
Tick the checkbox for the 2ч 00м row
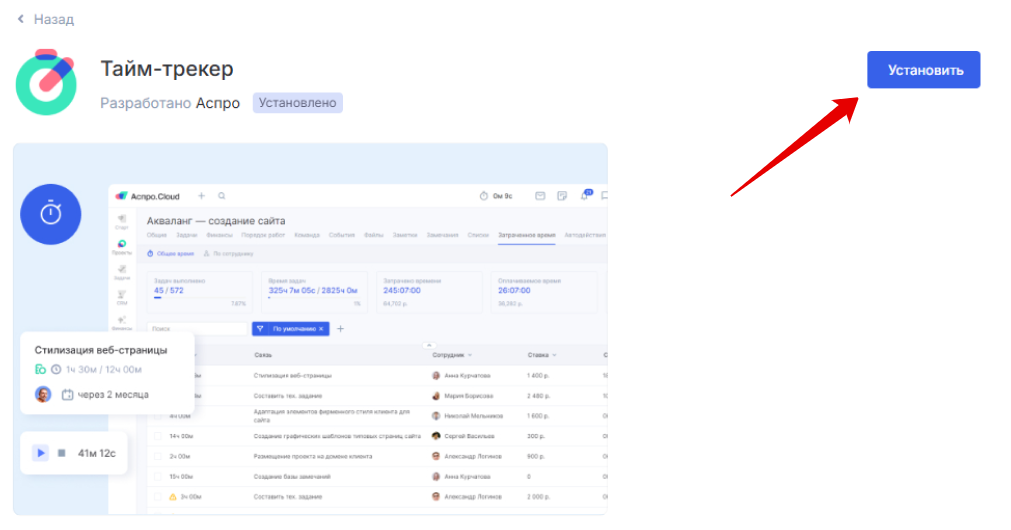[156, 456]
